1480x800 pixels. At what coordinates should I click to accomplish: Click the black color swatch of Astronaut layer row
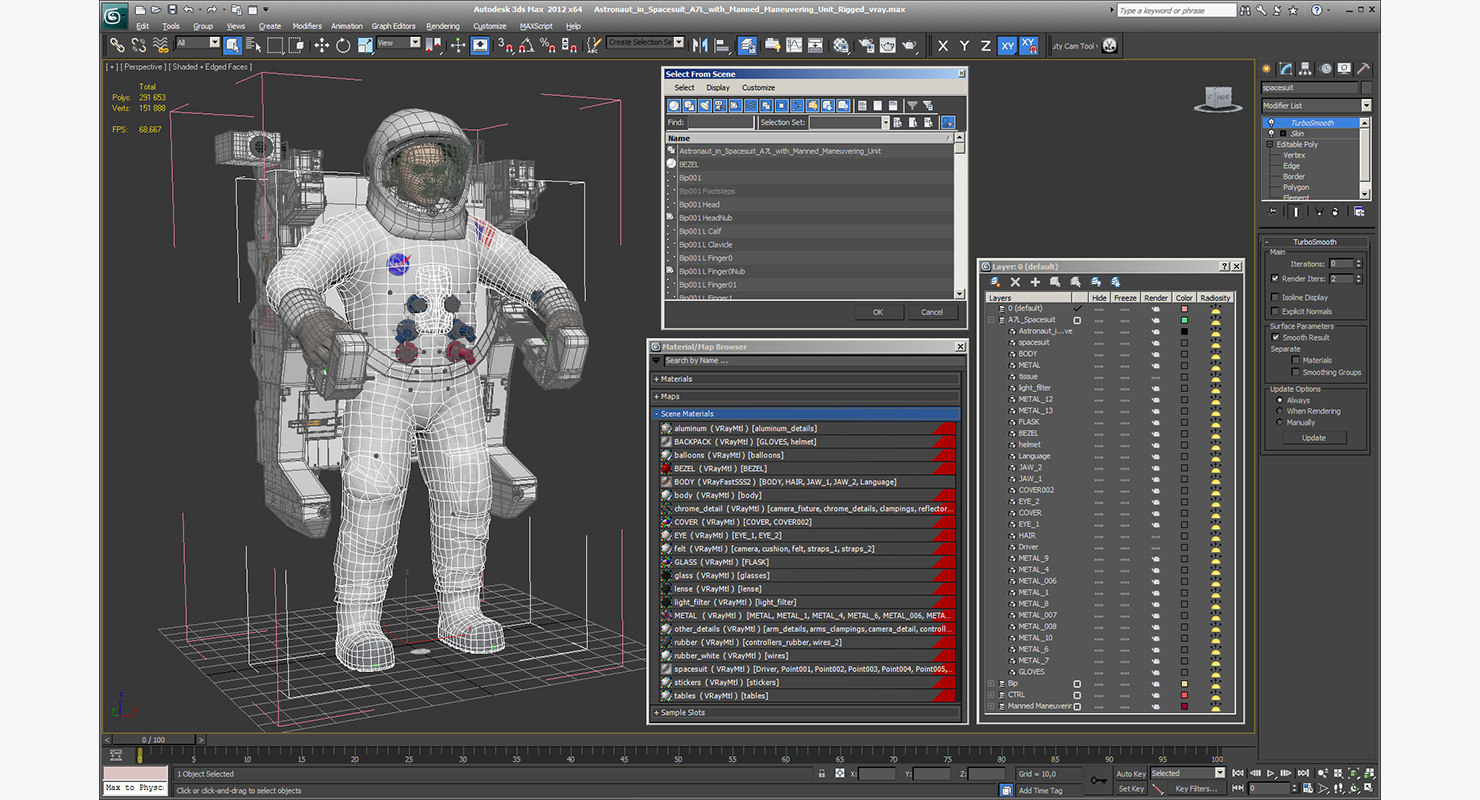(x=1184, y=331)
